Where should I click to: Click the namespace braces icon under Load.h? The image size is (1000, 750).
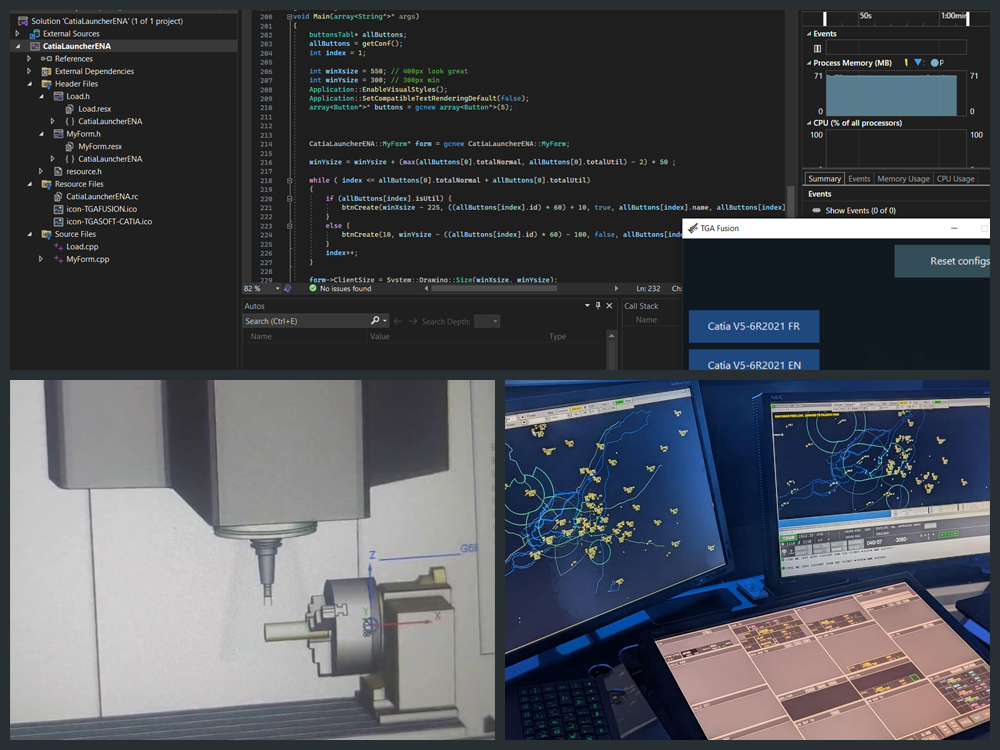(70, 121)
